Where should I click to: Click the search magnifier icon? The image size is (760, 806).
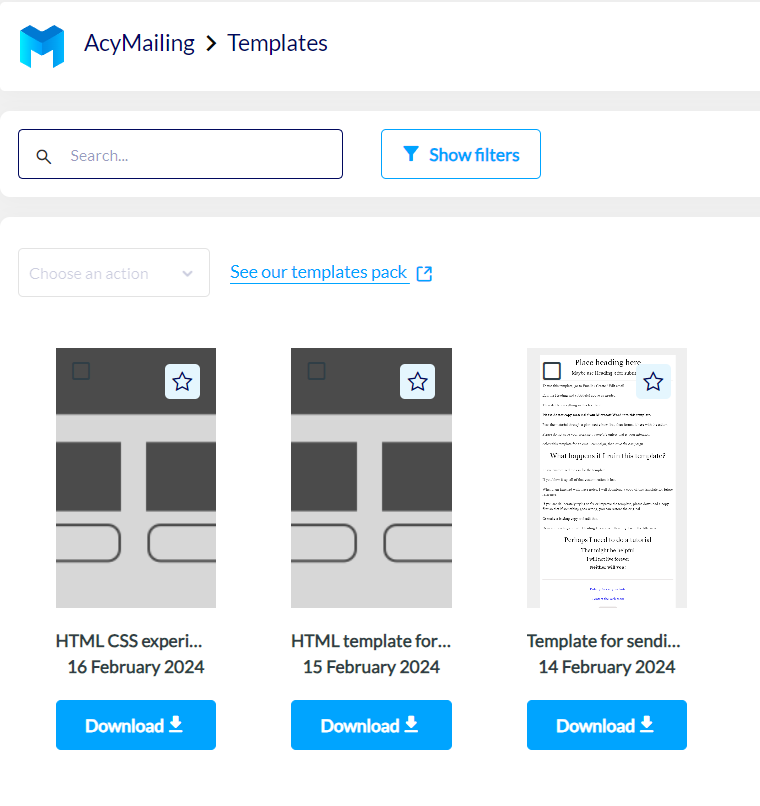tap(44, 156)
